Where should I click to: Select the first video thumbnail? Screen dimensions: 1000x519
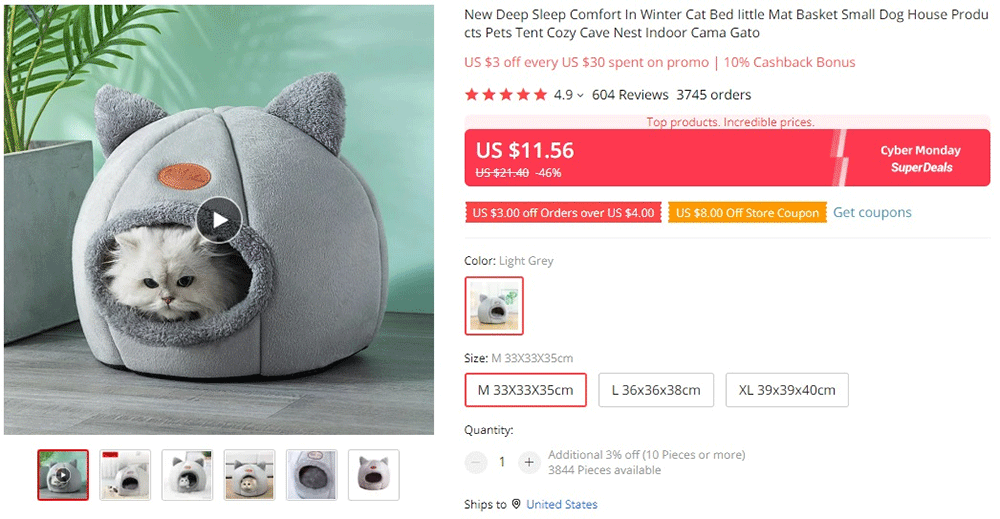tap(63, 475)
